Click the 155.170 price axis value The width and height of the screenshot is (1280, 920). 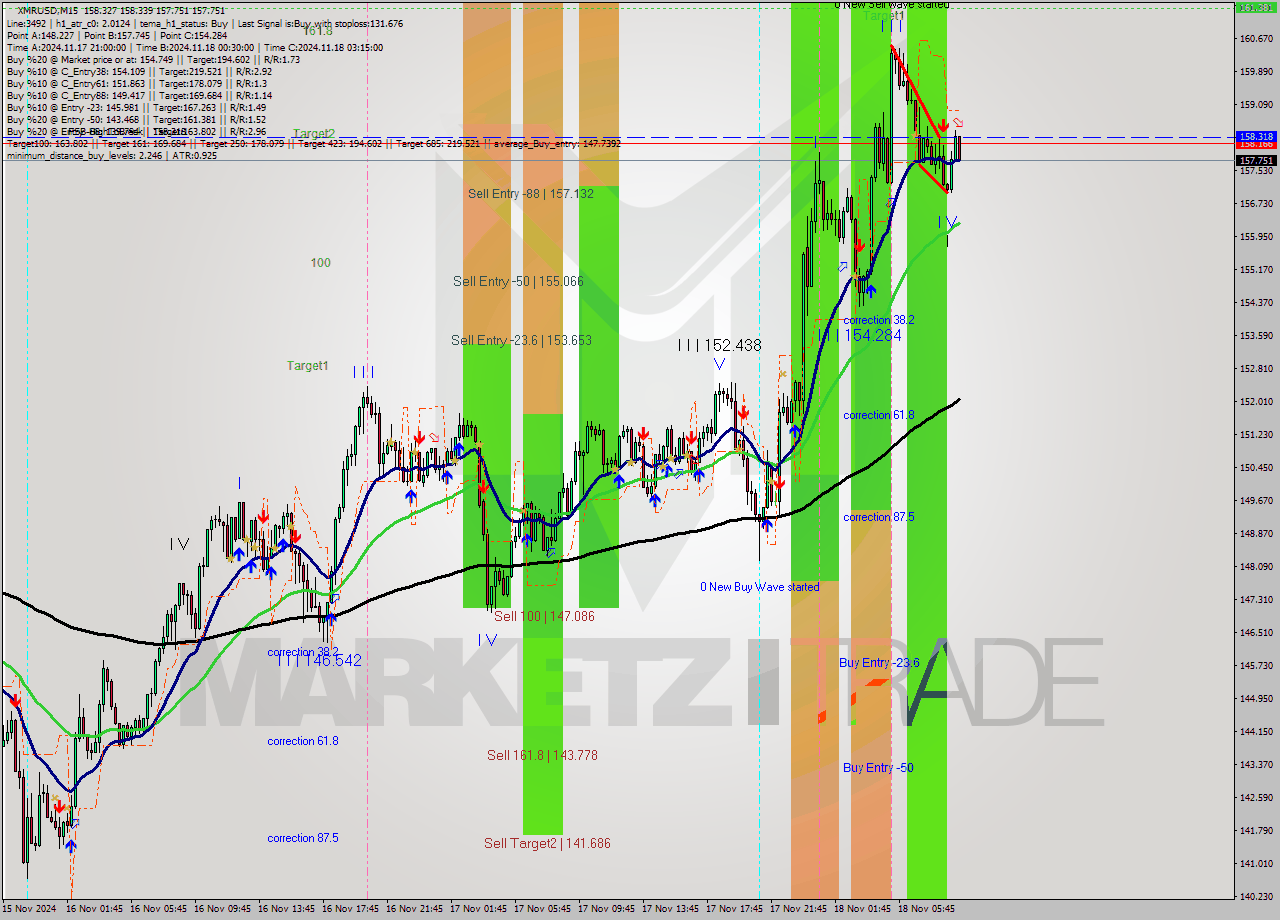[1256, 269]
